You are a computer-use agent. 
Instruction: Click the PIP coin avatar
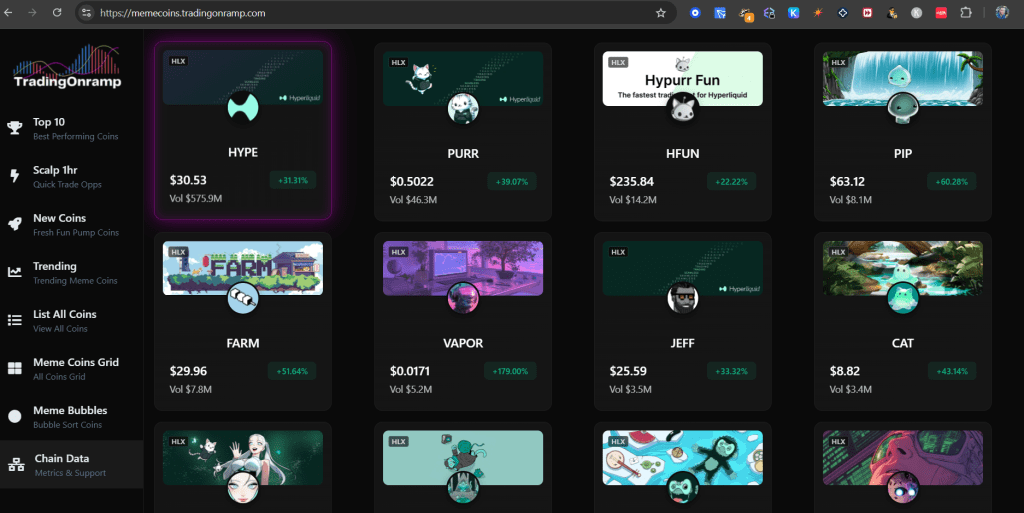[903, 108]
